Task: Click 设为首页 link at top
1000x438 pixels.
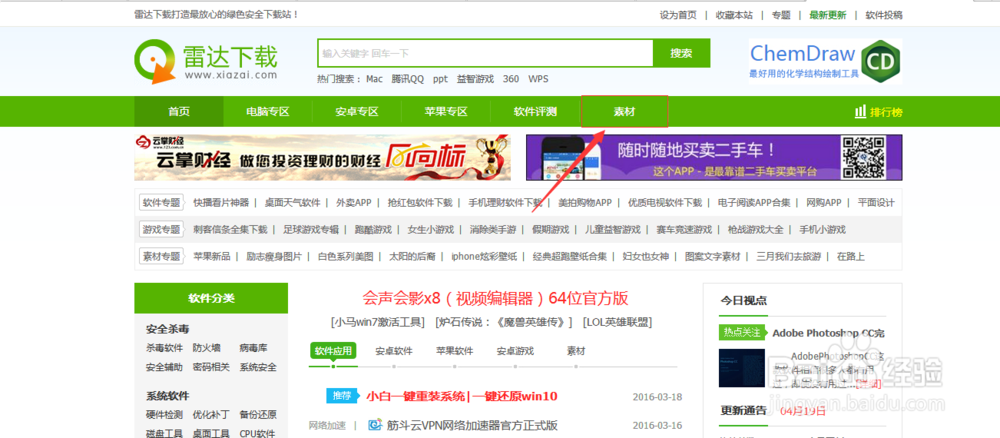Action: (678, 15)
